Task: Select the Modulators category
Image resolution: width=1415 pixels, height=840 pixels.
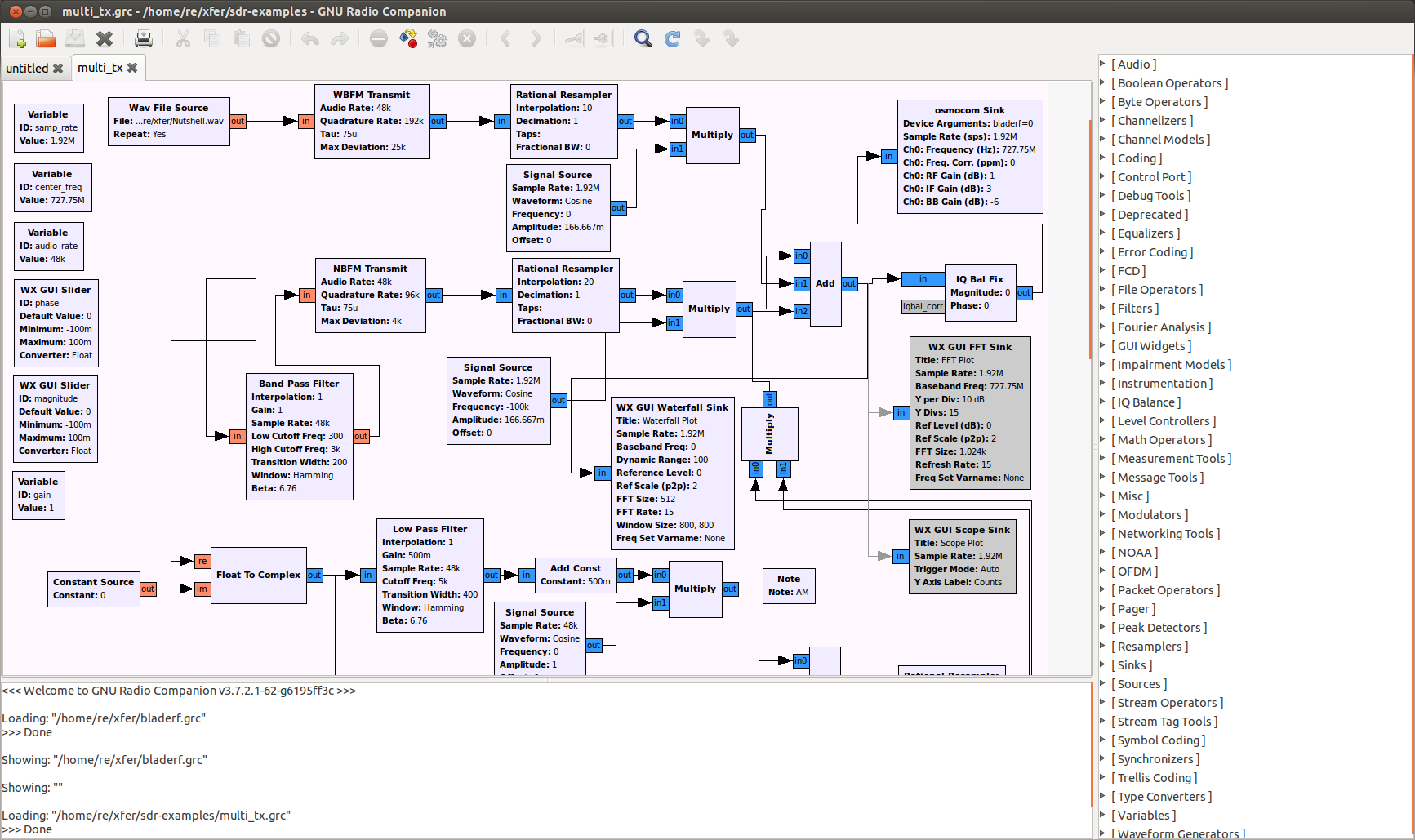Action: click(1150, 515)
